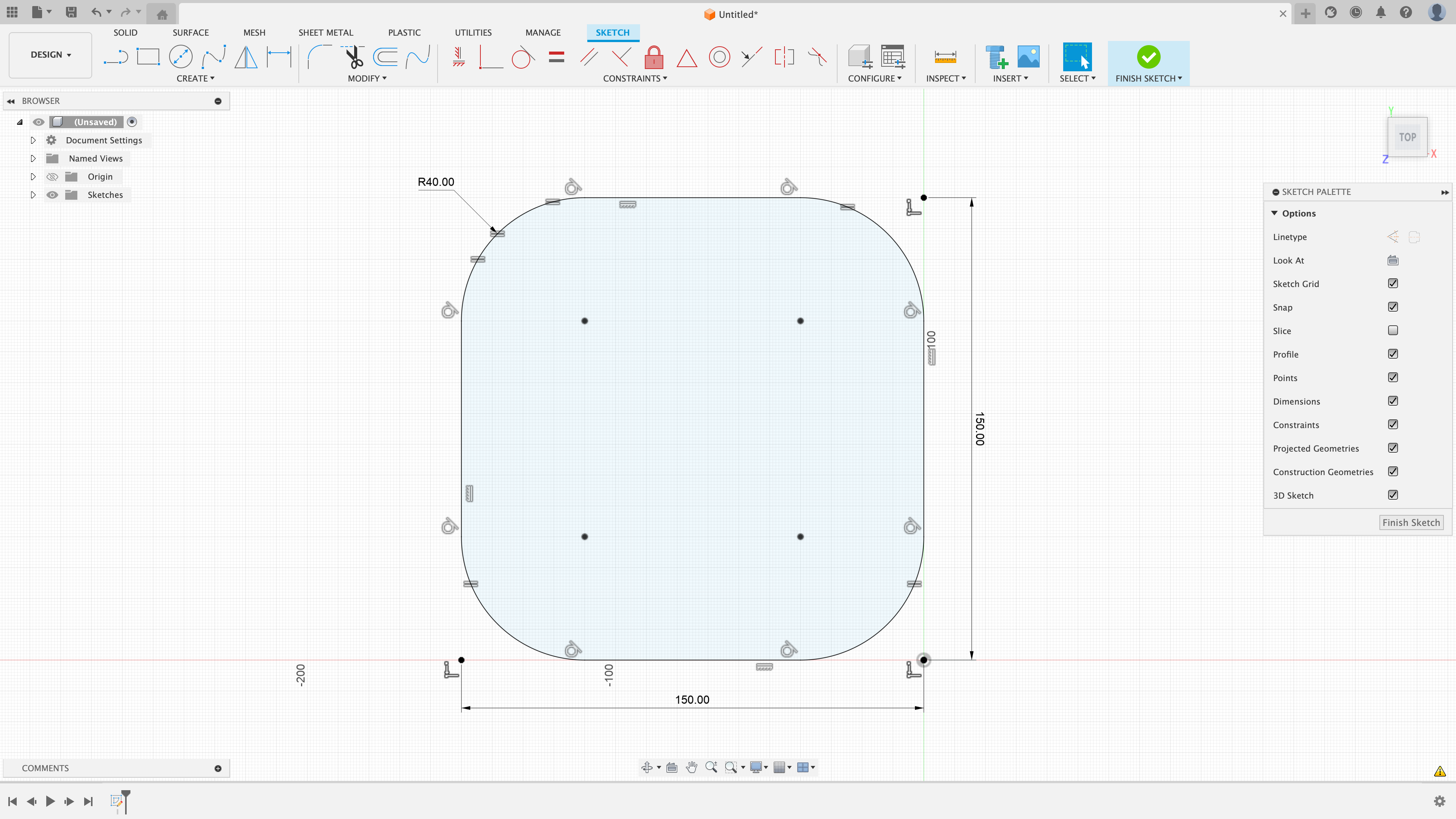Switch to the Solid tab

pos(125,32)
